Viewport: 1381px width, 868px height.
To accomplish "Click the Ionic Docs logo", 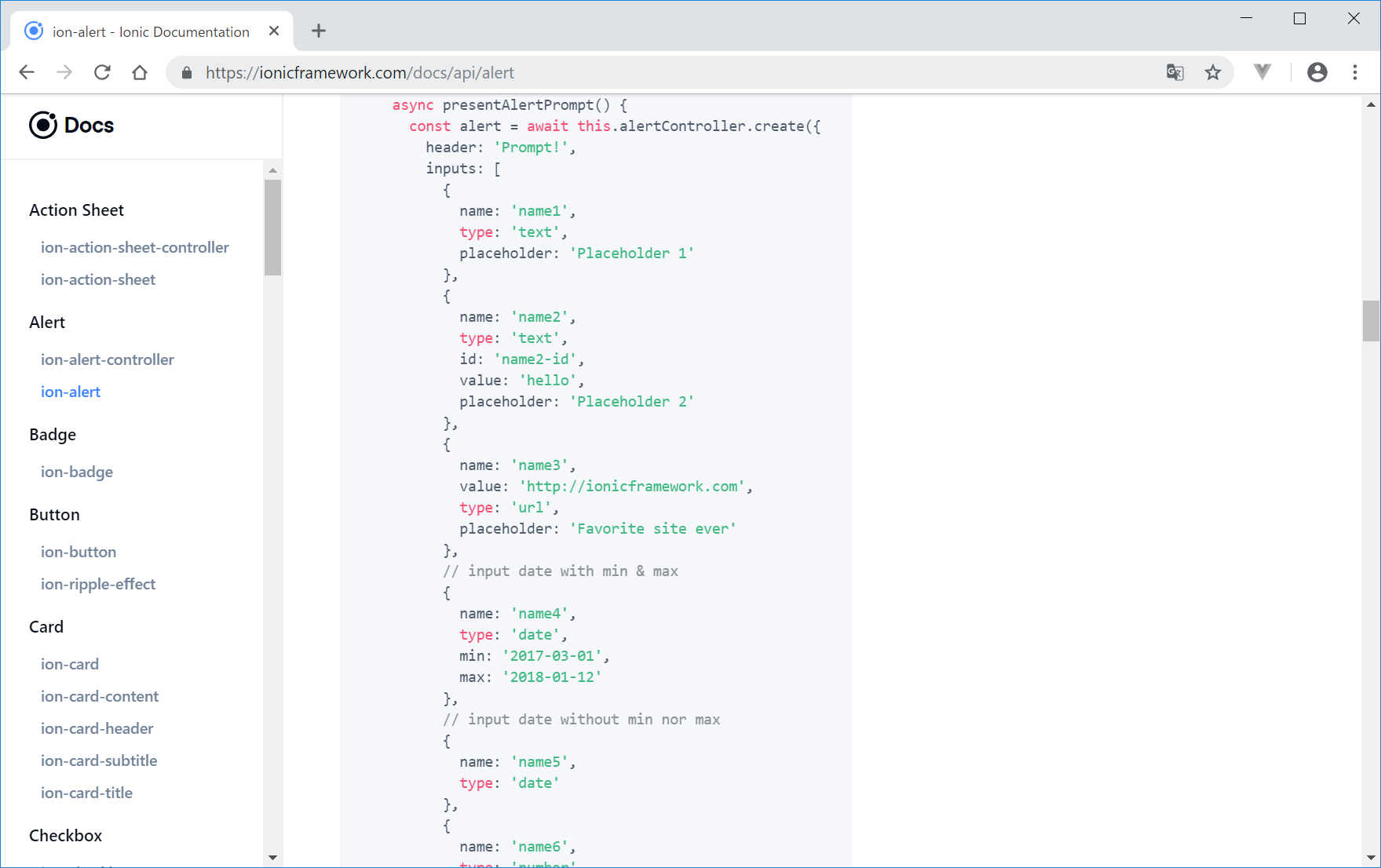I will click(71, 125).
